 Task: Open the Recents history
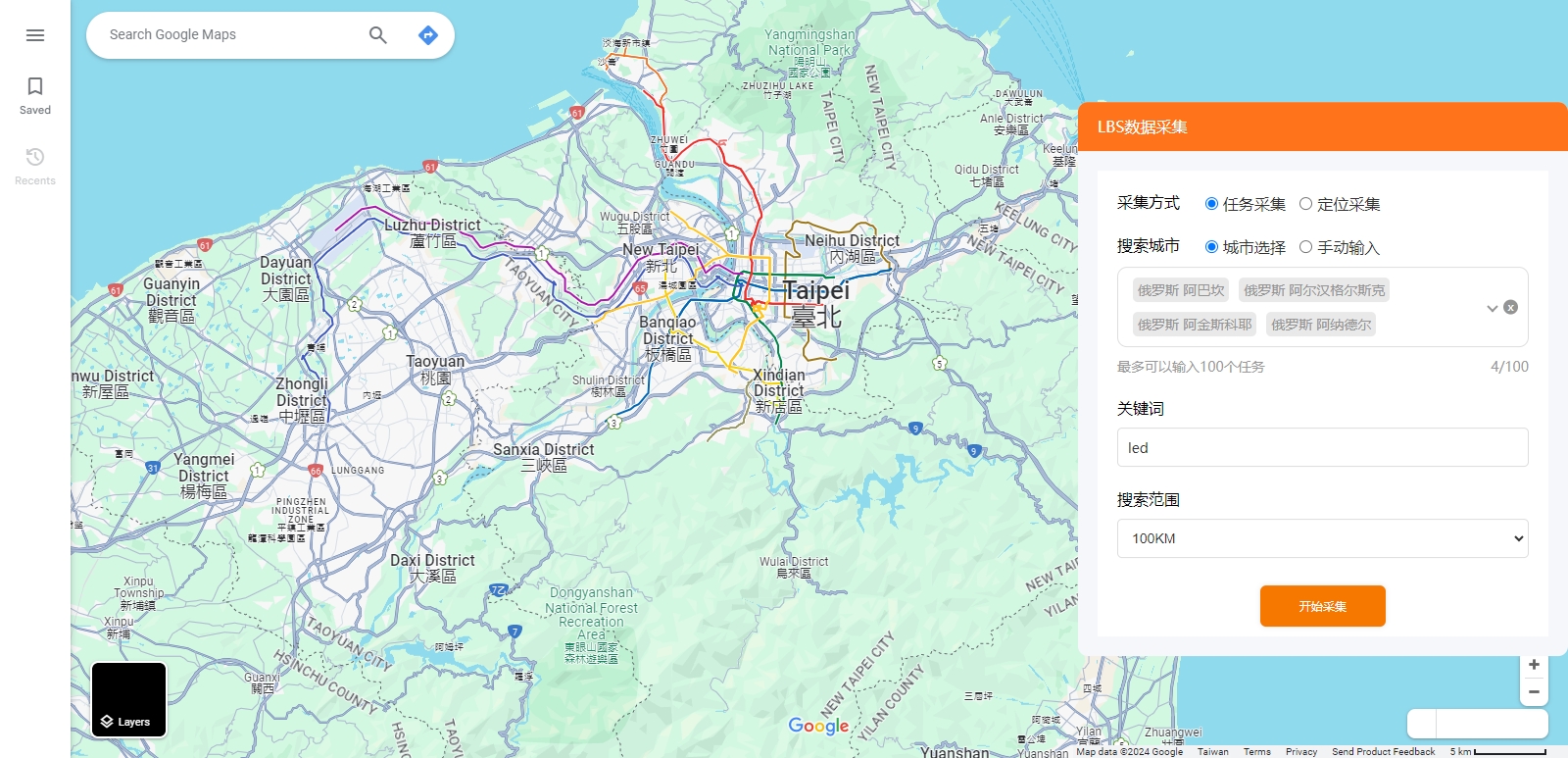pos(35,166)
